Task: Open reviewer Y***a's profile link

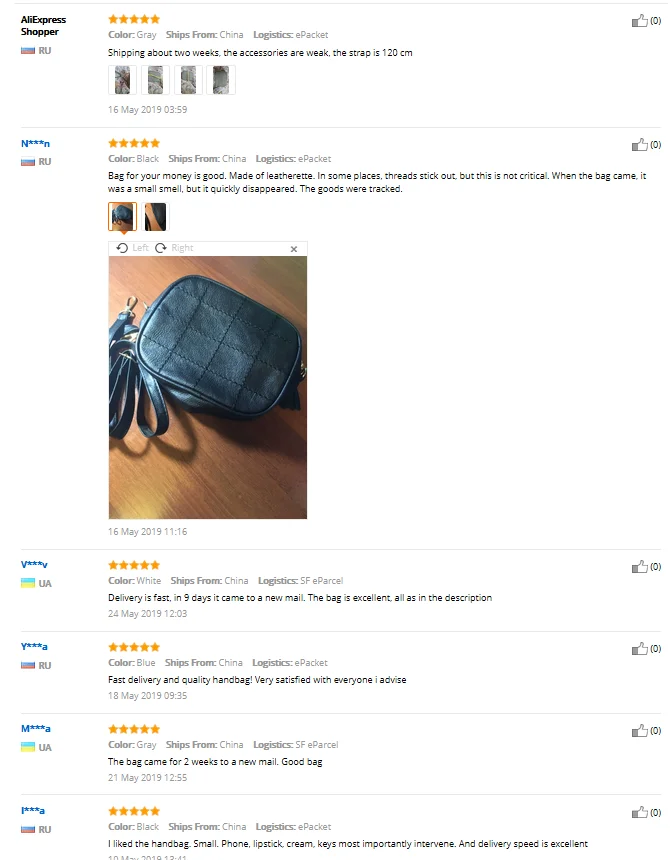Action: coord(34,647)
